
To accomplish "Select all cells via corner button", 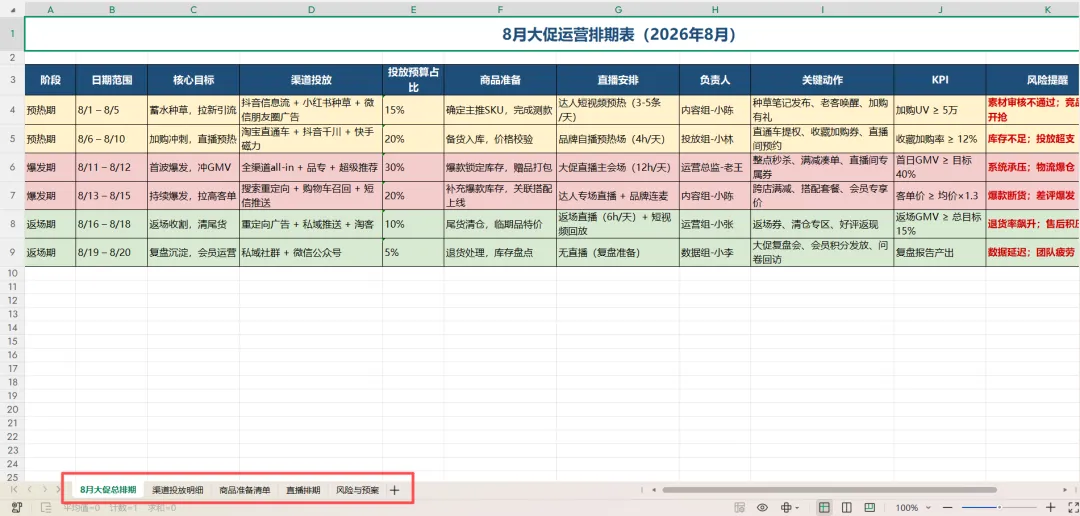I will click(12, 9).
